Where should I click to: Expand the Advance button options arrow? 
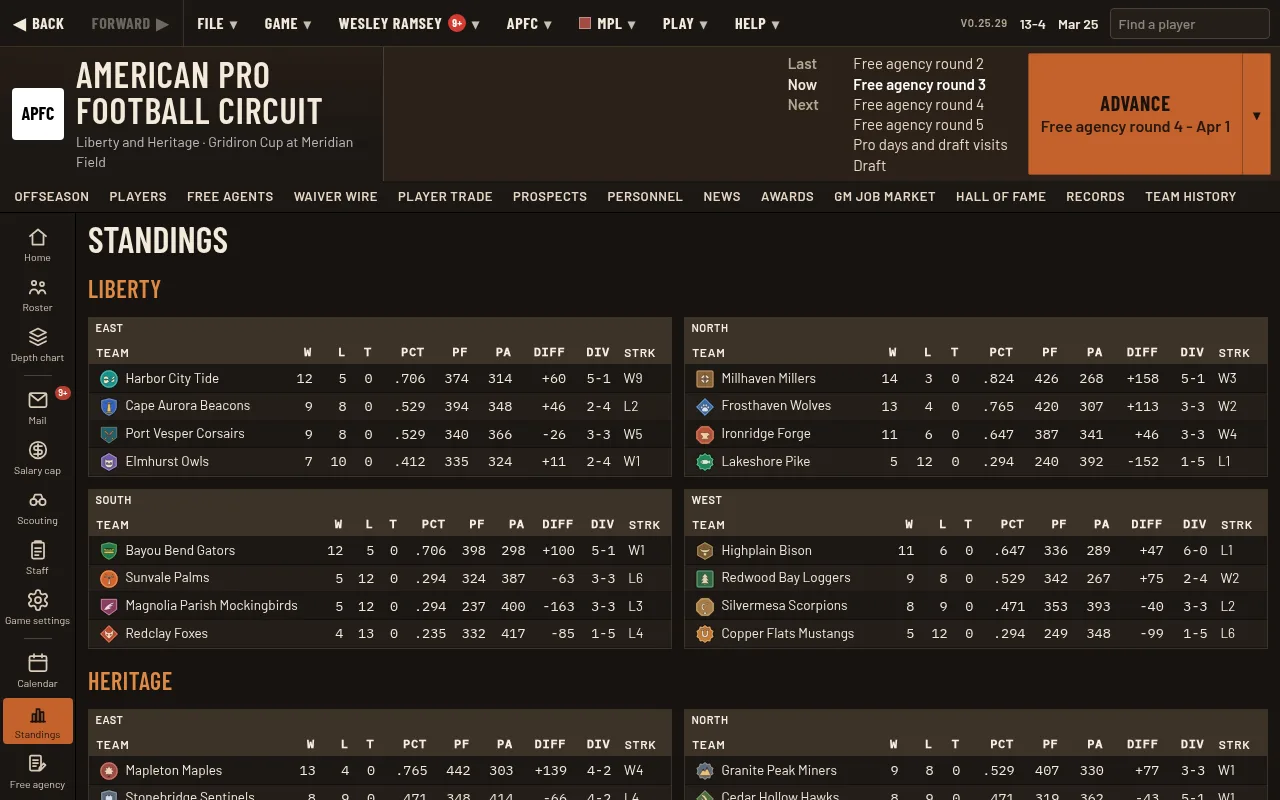tap(1256, 114)
